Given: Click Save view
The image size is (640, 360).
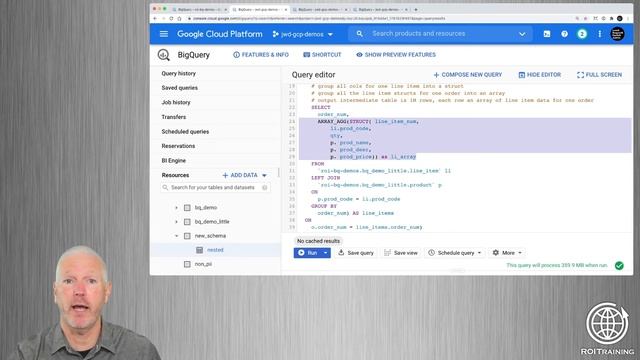Looking at the screenshot, I should click(x=401, y=253).
